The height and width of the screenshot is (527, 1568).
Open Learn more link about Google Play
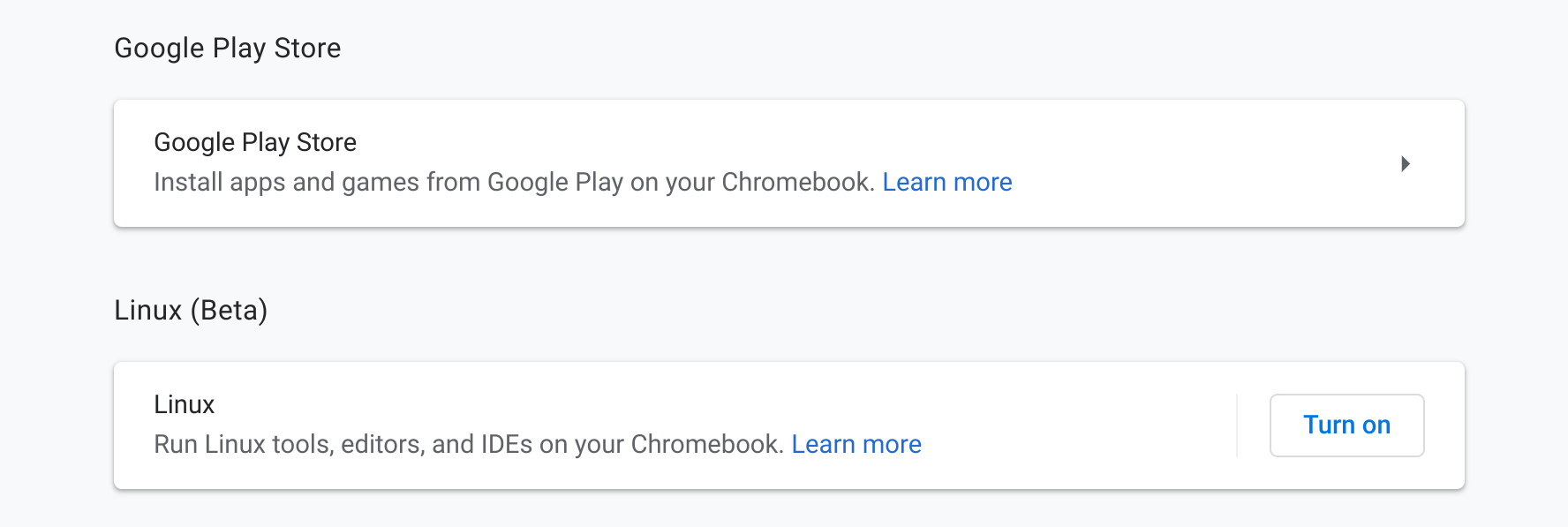946,182
